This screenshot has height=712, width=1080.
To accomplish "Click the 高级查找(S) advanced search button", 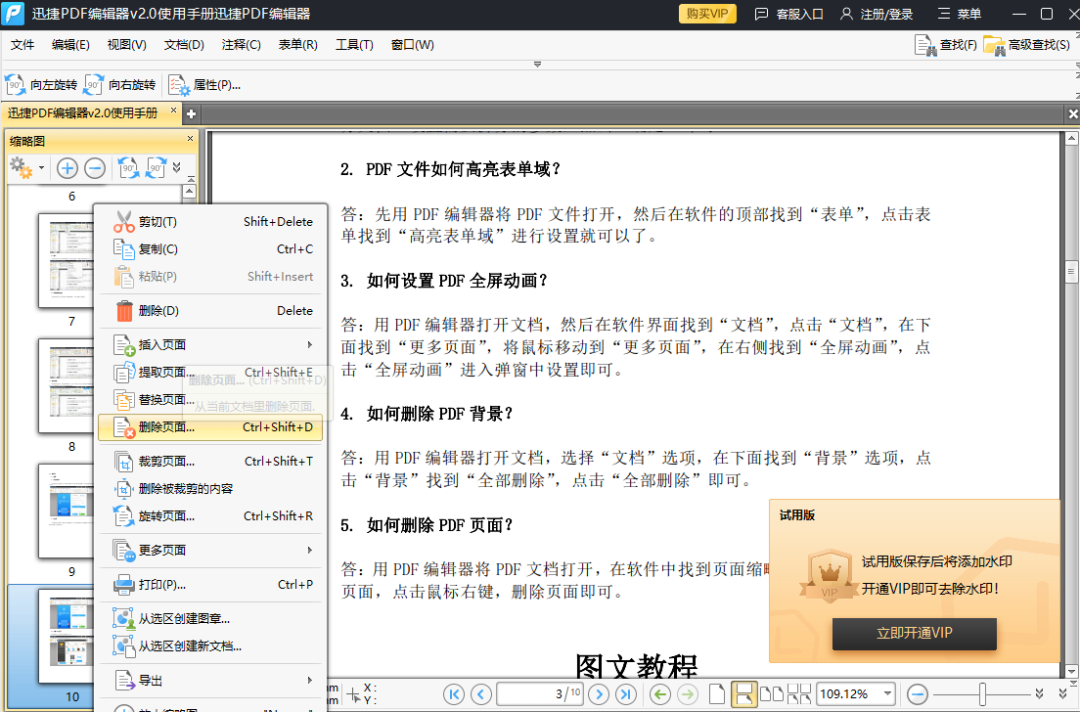I will tap(1027, 45).
